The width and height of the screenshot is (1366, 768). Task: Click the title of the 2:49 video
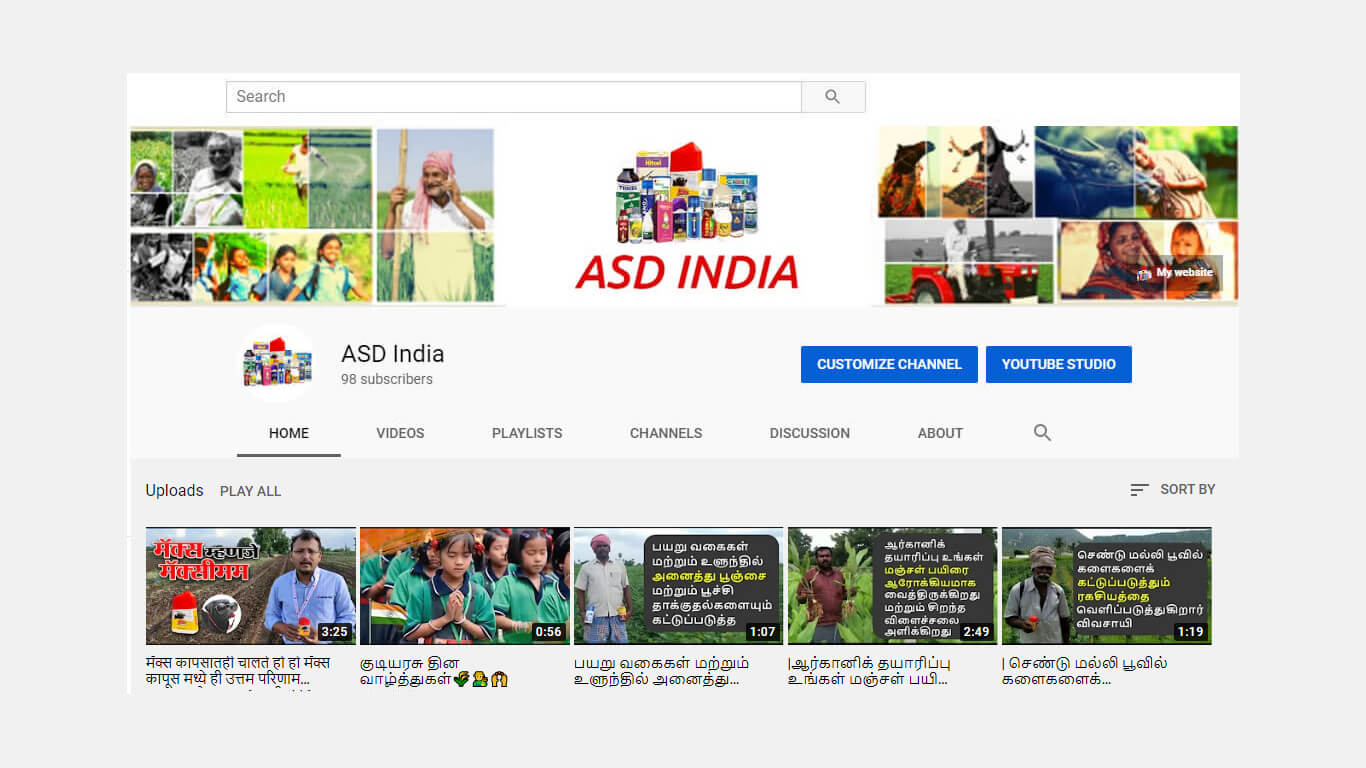[869, 671]
